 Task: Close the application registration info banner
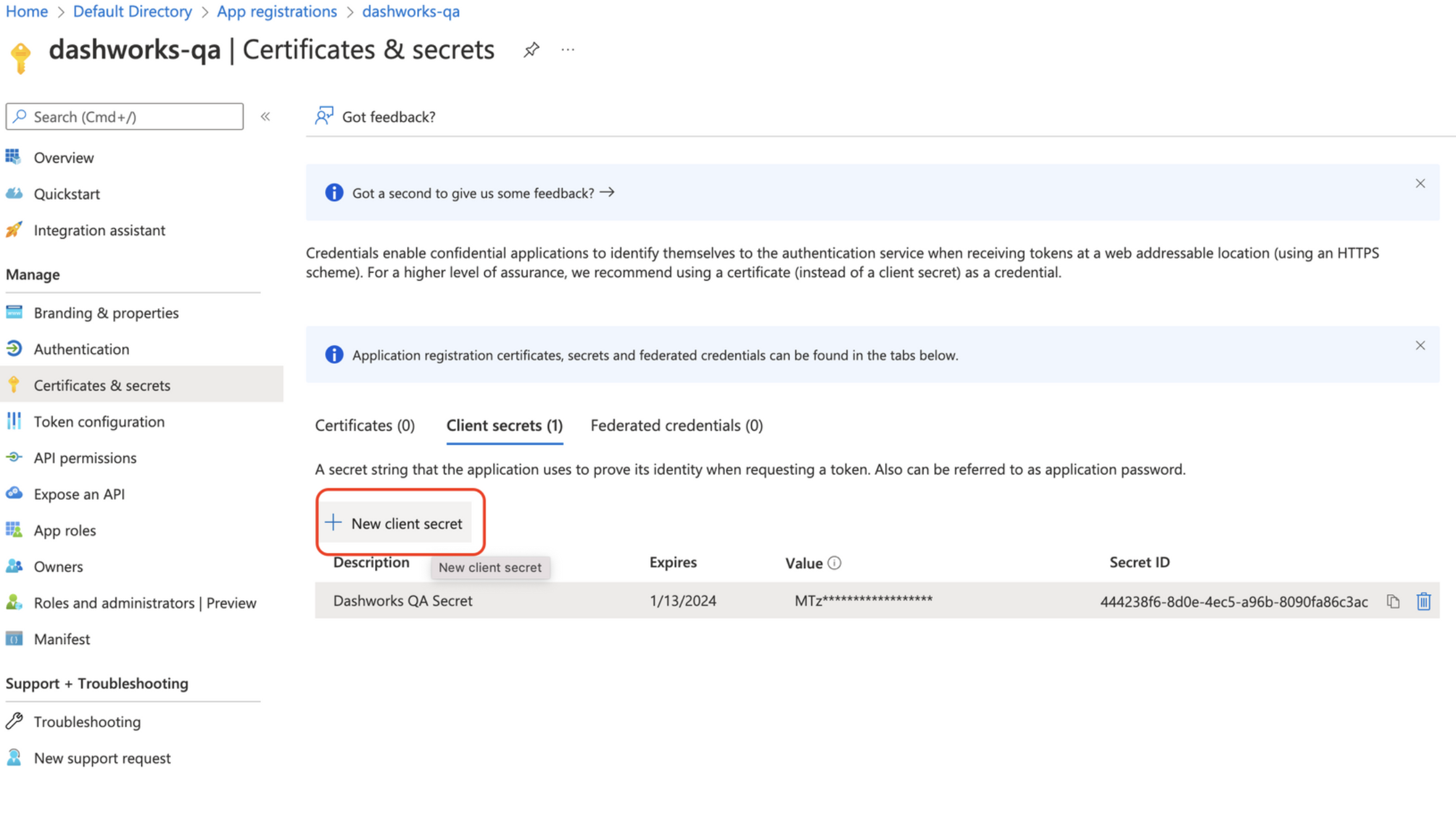click(x=1420, y=345)
